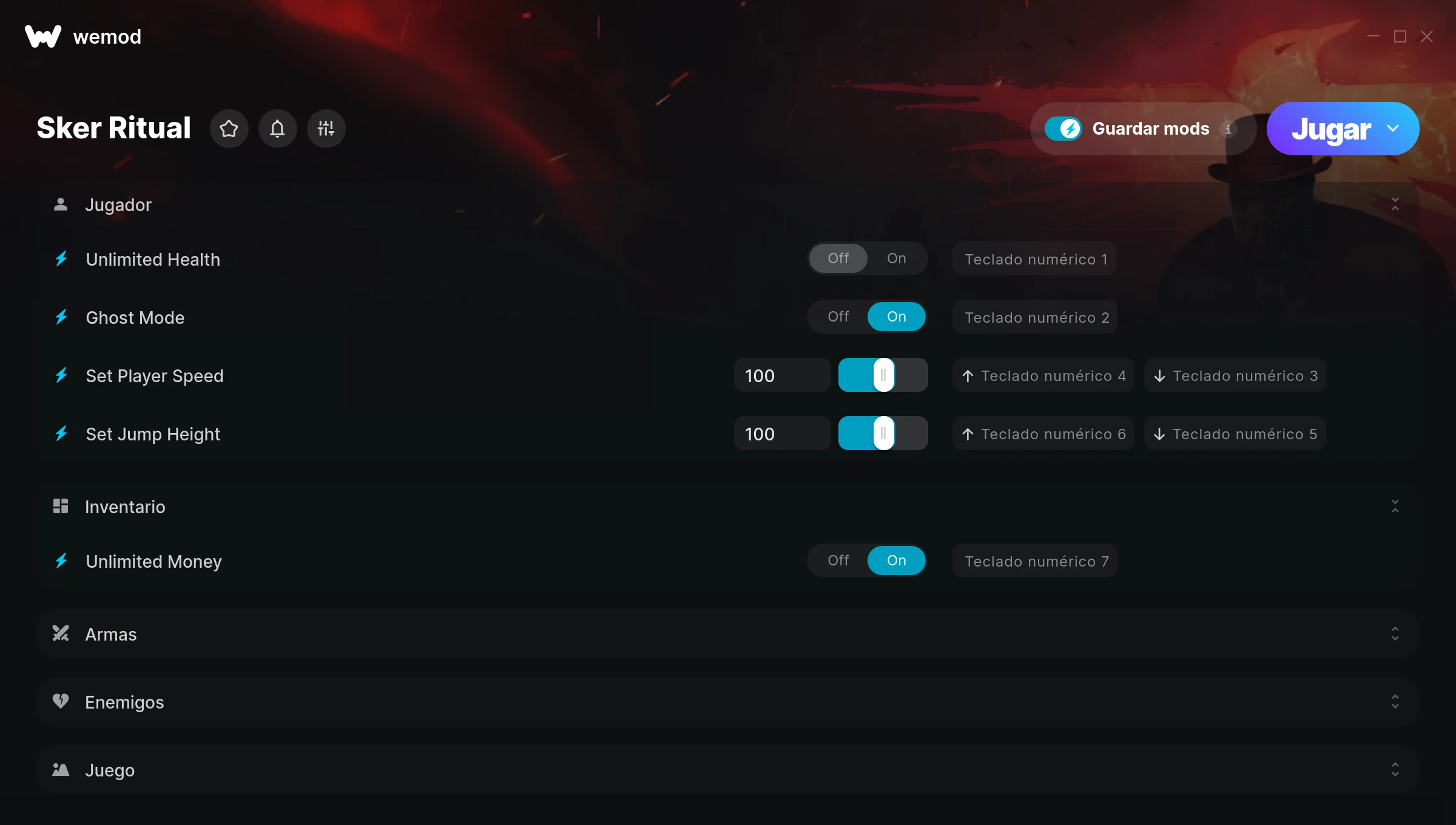Collapse the Jugador section

pyautogui.click(x=1395, y=204)
